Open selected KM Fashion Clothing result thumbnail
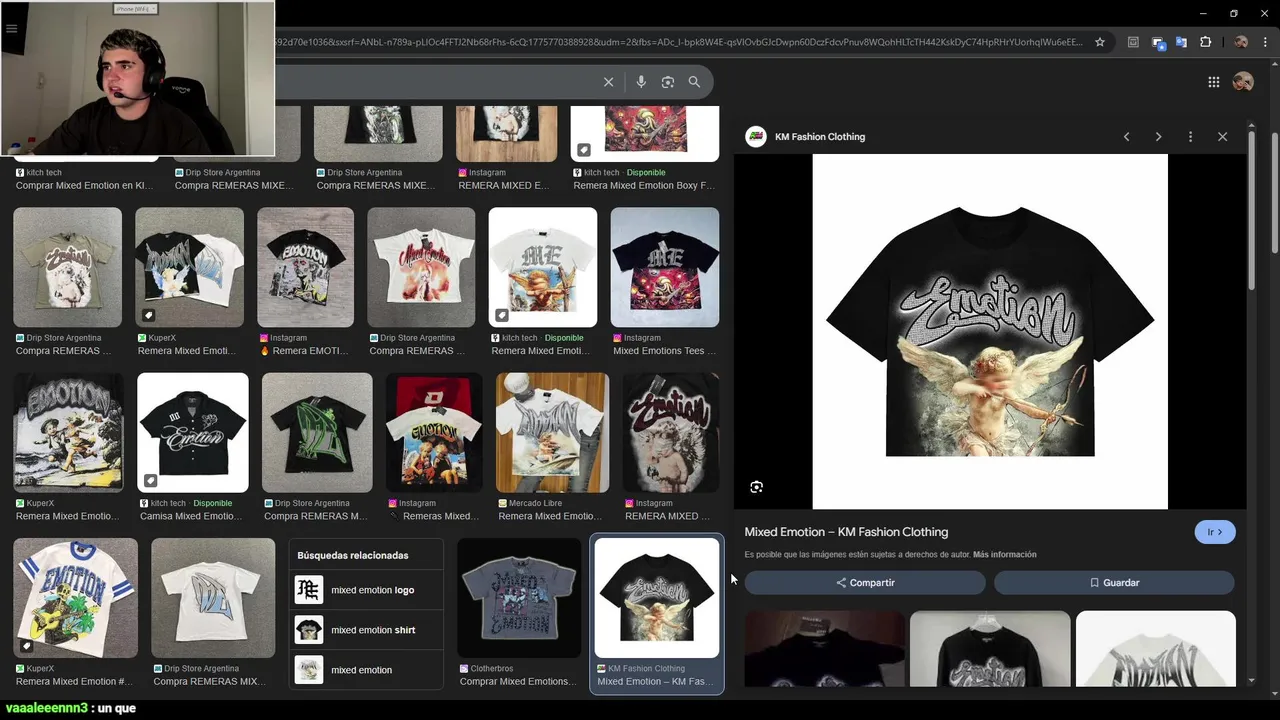The height and width of the screenshot is (720, 1280). click(656, 598)
